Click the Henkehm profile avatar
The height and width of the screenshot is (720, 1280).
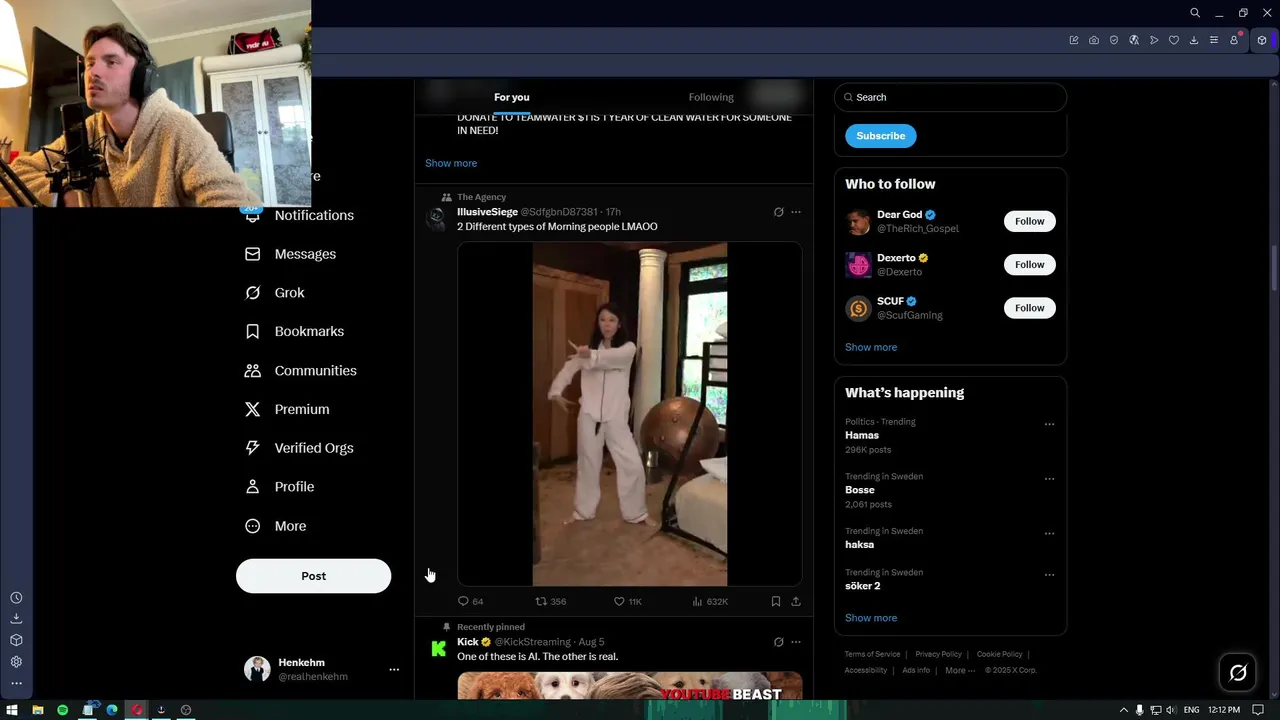coord(258,669)
